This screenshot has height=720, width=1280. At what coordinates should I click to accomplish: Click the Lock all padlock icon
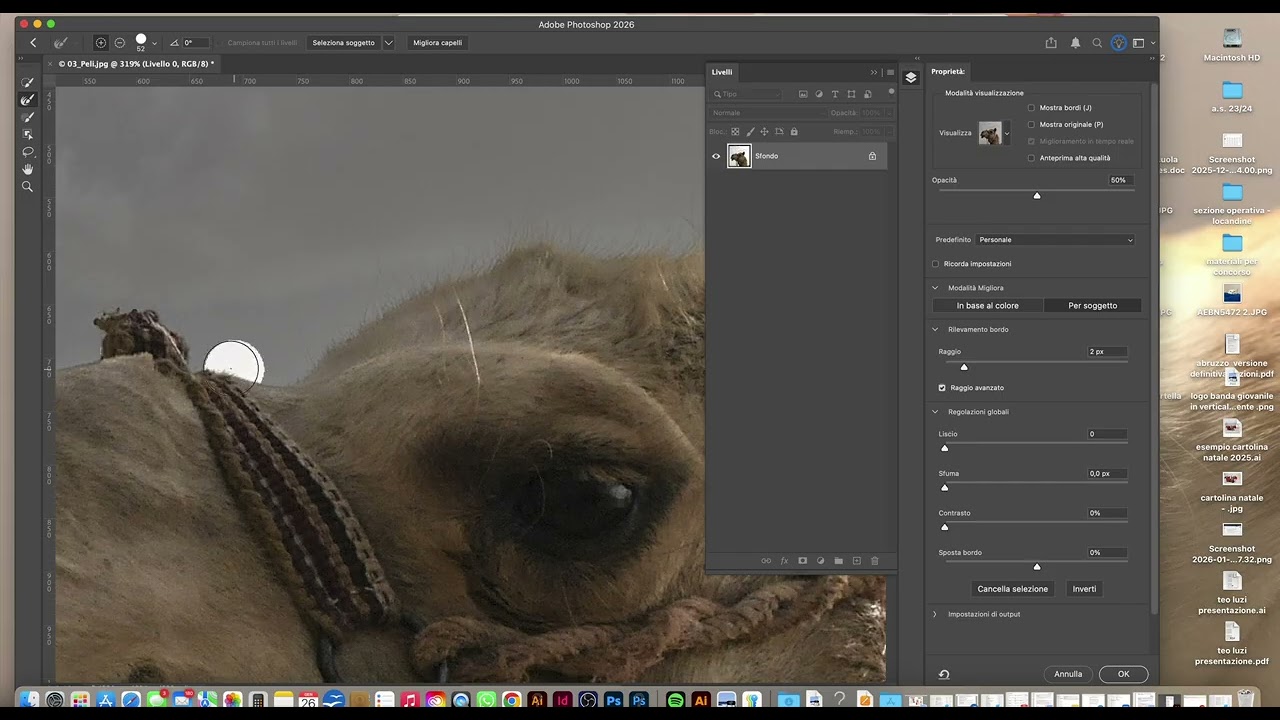click(794, 131)
